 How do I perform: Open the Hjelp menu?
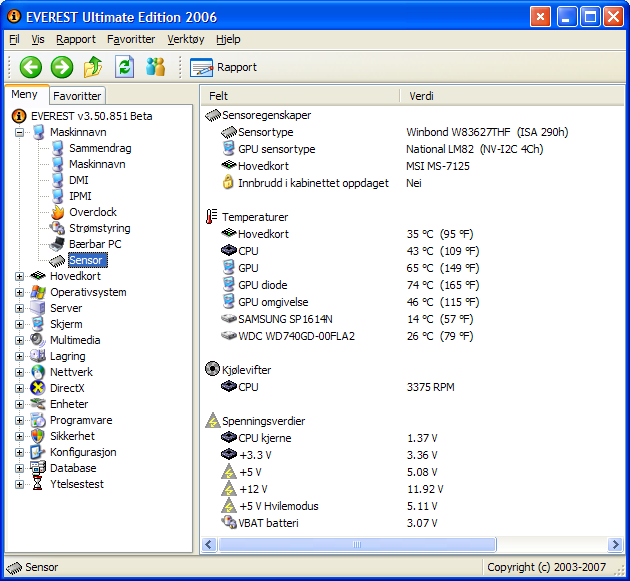(x=228, y=39)
